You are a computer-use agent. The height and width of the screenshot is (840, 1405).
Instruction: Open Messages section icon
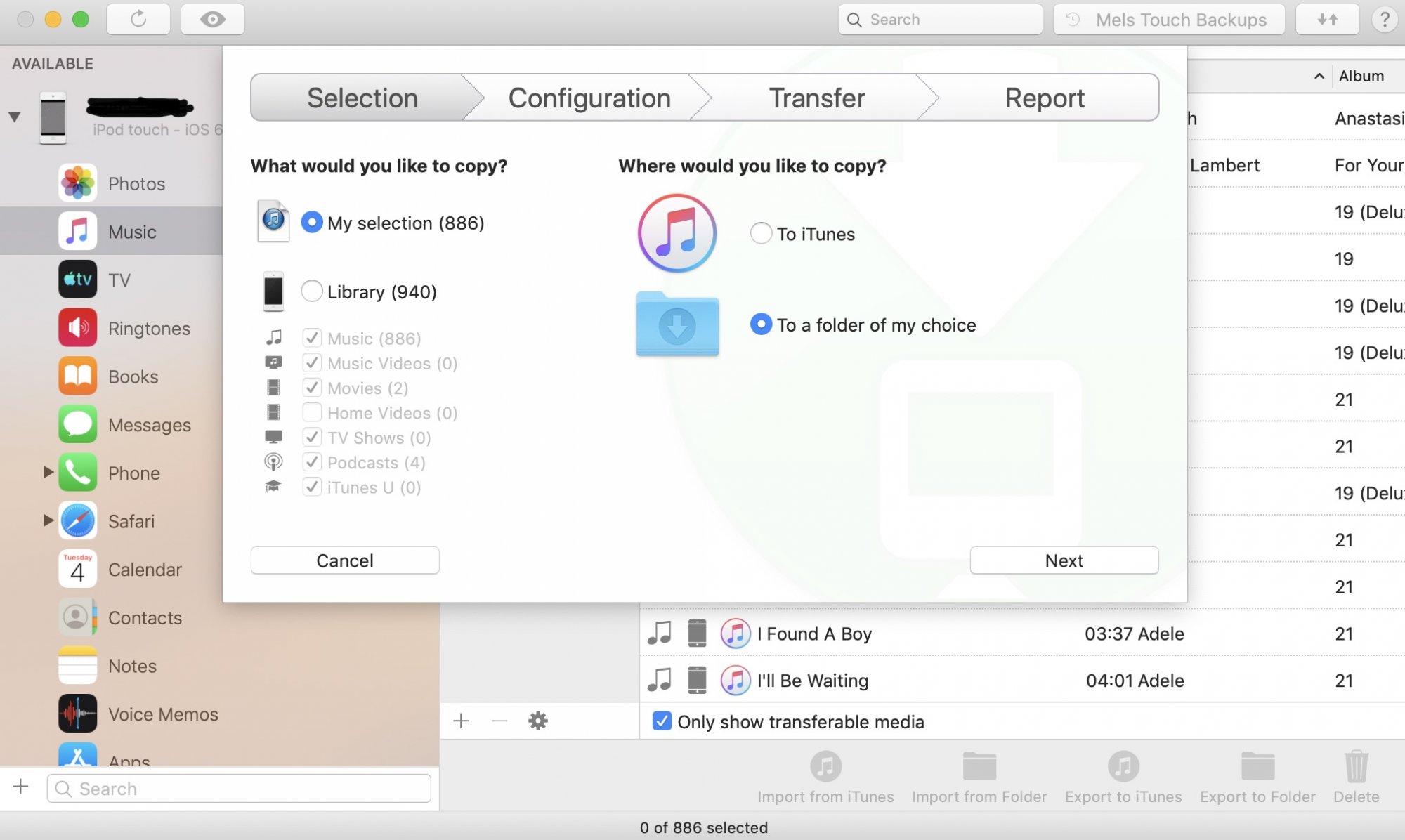pyautogui.click(x=77, y=424)
